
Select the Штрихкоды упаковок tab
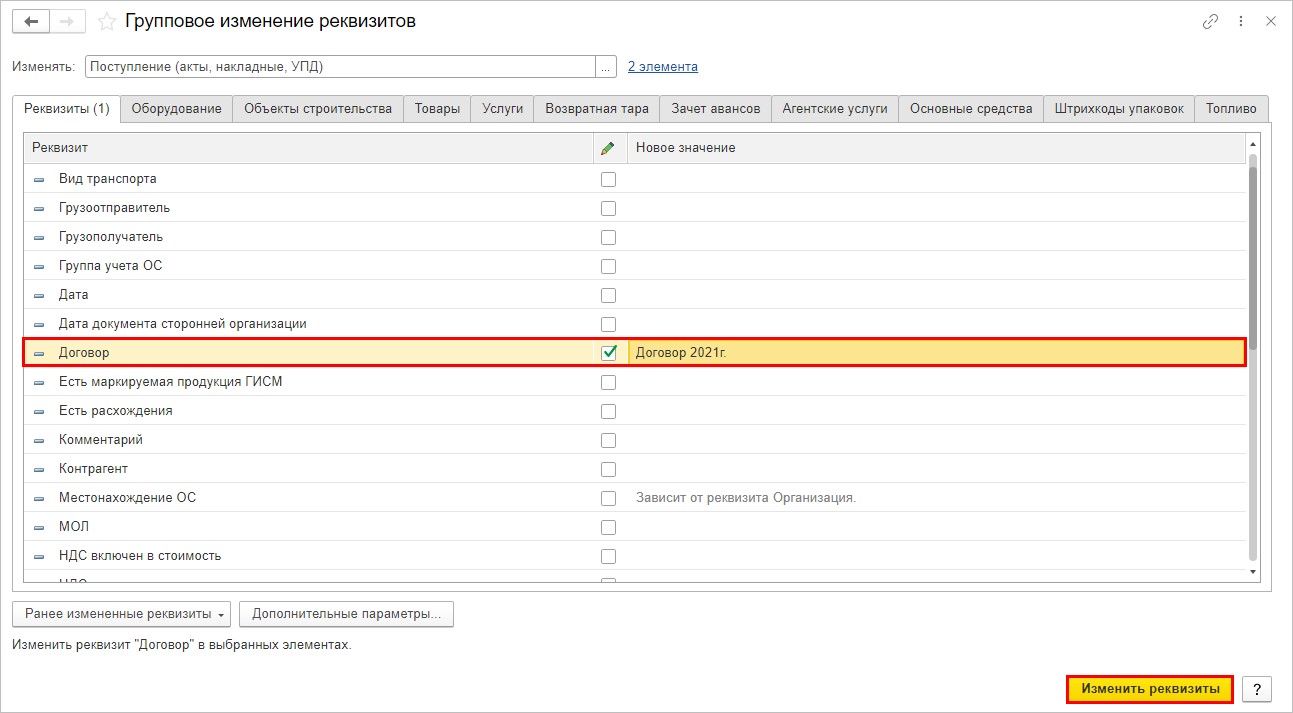point(1119,109)
